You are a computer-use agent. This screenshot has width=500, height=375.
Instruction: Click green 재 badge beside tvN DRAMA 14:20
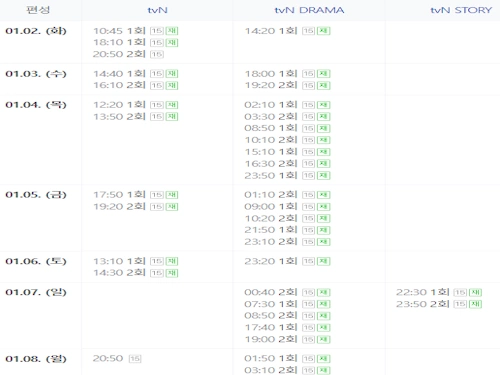pos(324,31)
